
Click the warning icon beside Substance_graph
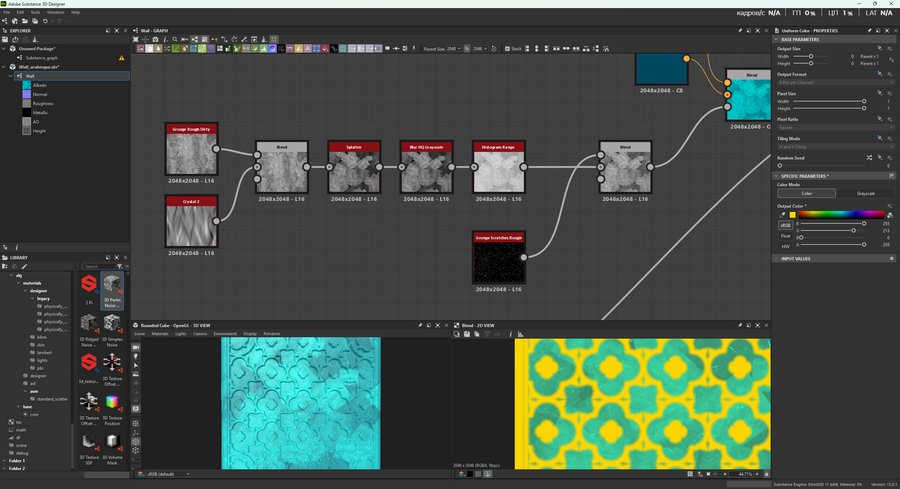[122, 58]
